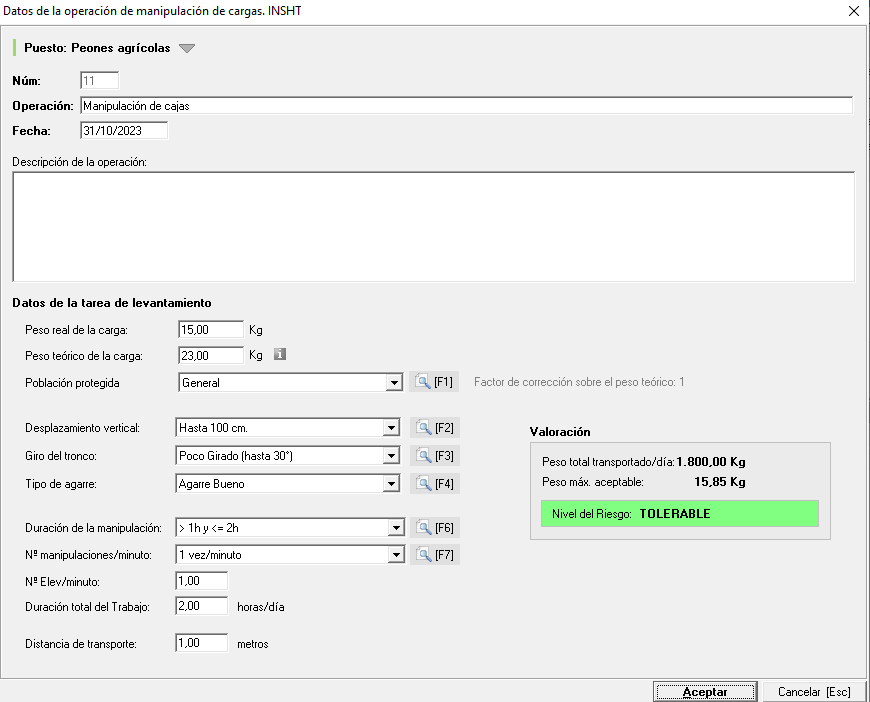This screenshot has width=870, height=702.
Task: Click the F1 lookup icon for Población protegida
Action: click(x=434, y=382)
